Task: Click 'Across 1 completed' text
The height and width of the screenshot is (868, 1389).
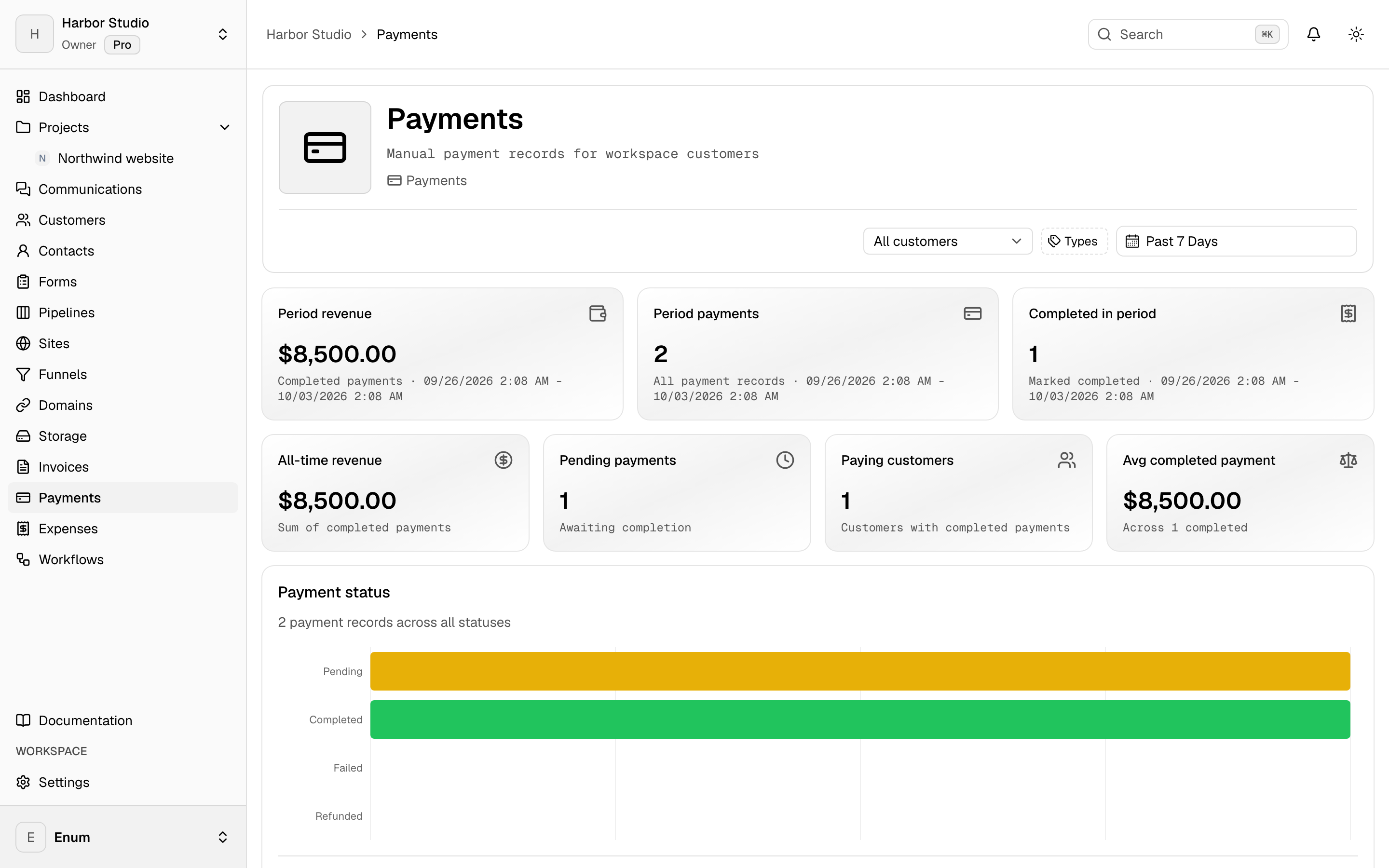Action: tap(1185, 528)
